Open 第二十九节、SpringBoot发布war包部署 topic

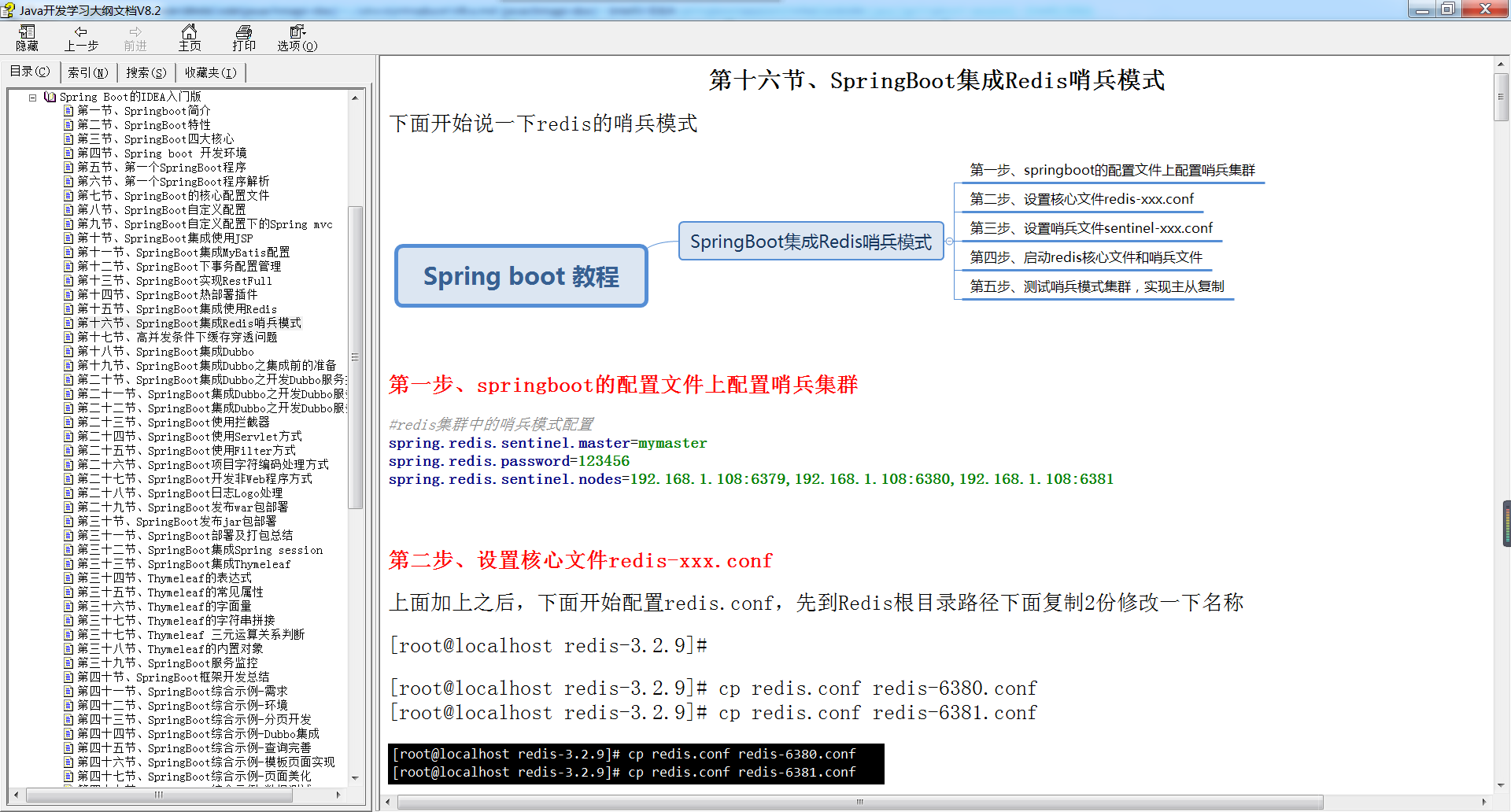coord(183,507)
